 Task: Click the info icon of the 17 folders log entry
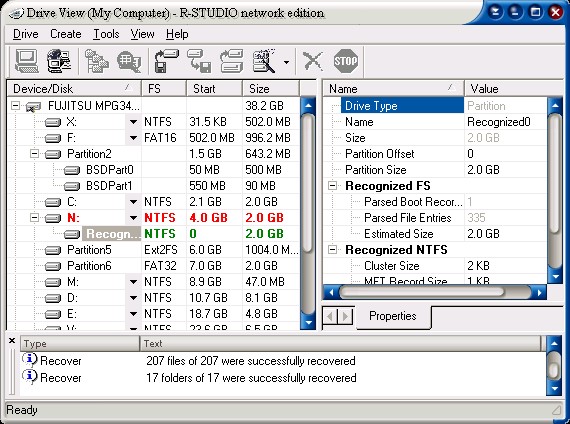[29, 377]
